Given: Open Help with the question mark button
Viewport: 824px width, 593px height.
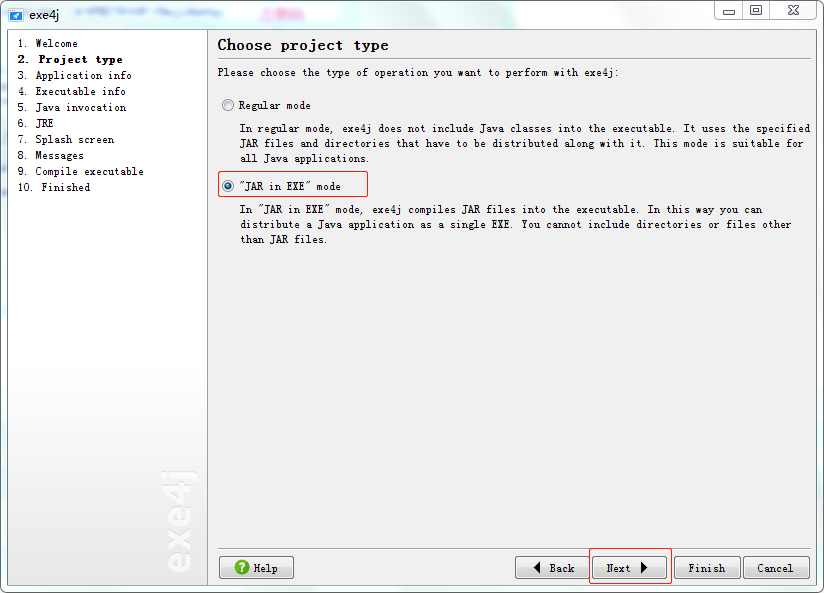Looking at the screenshot, I should tap(256, 568).
